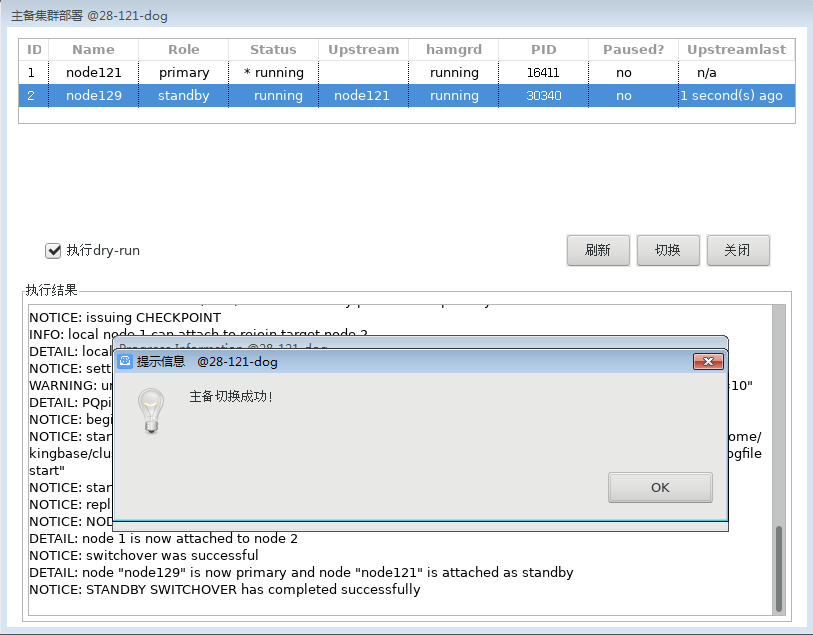Click the Name column header
The width and height of the screenshot is (813, 635).
coord(93,50)
